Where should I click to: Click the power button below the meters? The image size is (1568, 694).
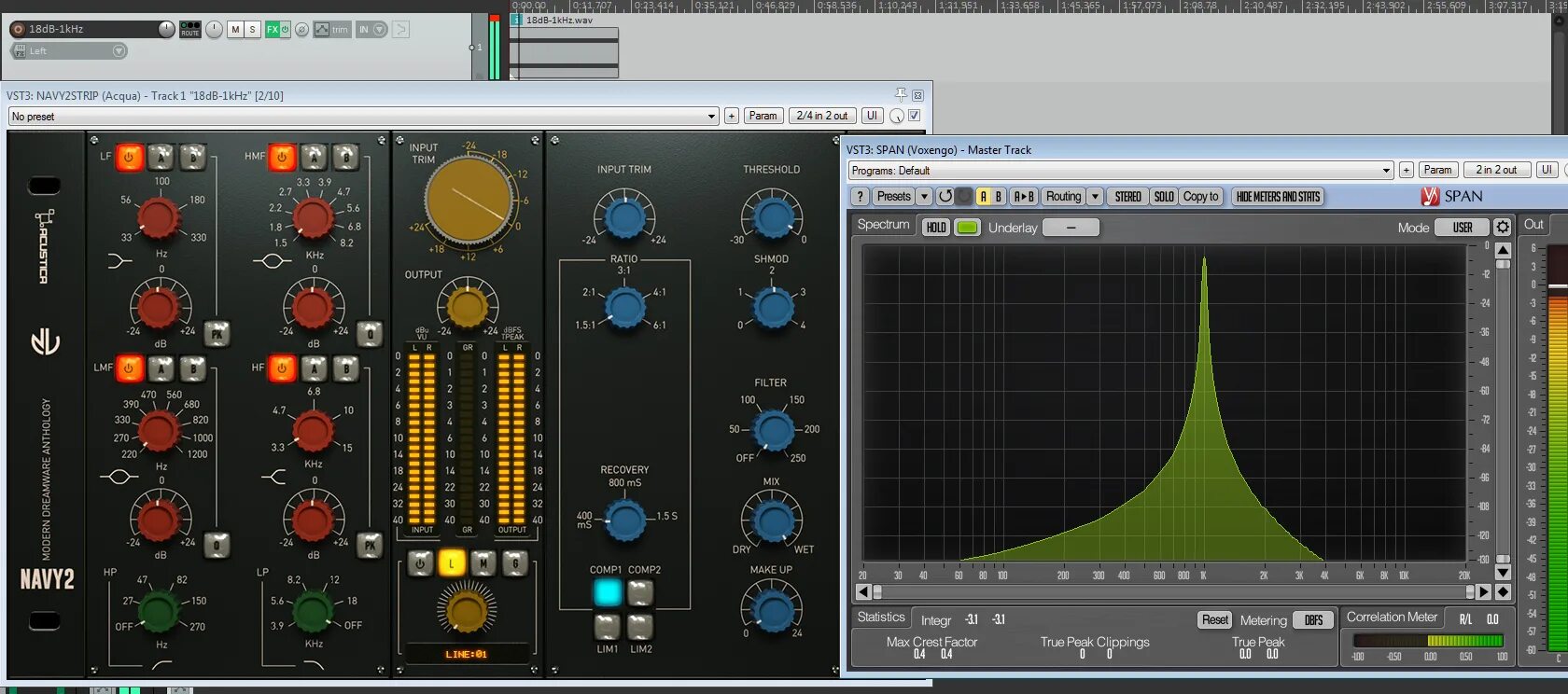point(420,562)
